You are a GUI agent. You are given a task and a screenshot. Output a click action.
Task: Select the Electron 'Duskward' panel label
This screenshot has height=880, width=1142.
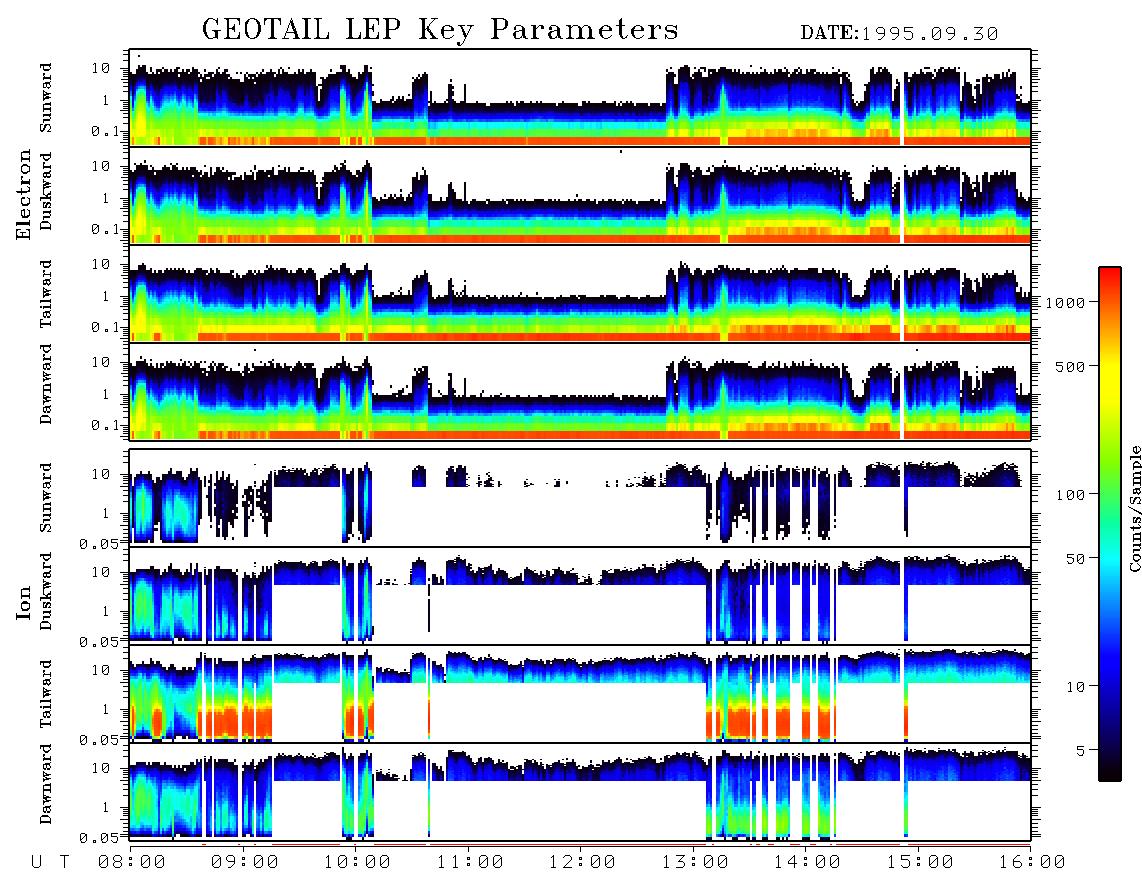click(x=46, y=191)
